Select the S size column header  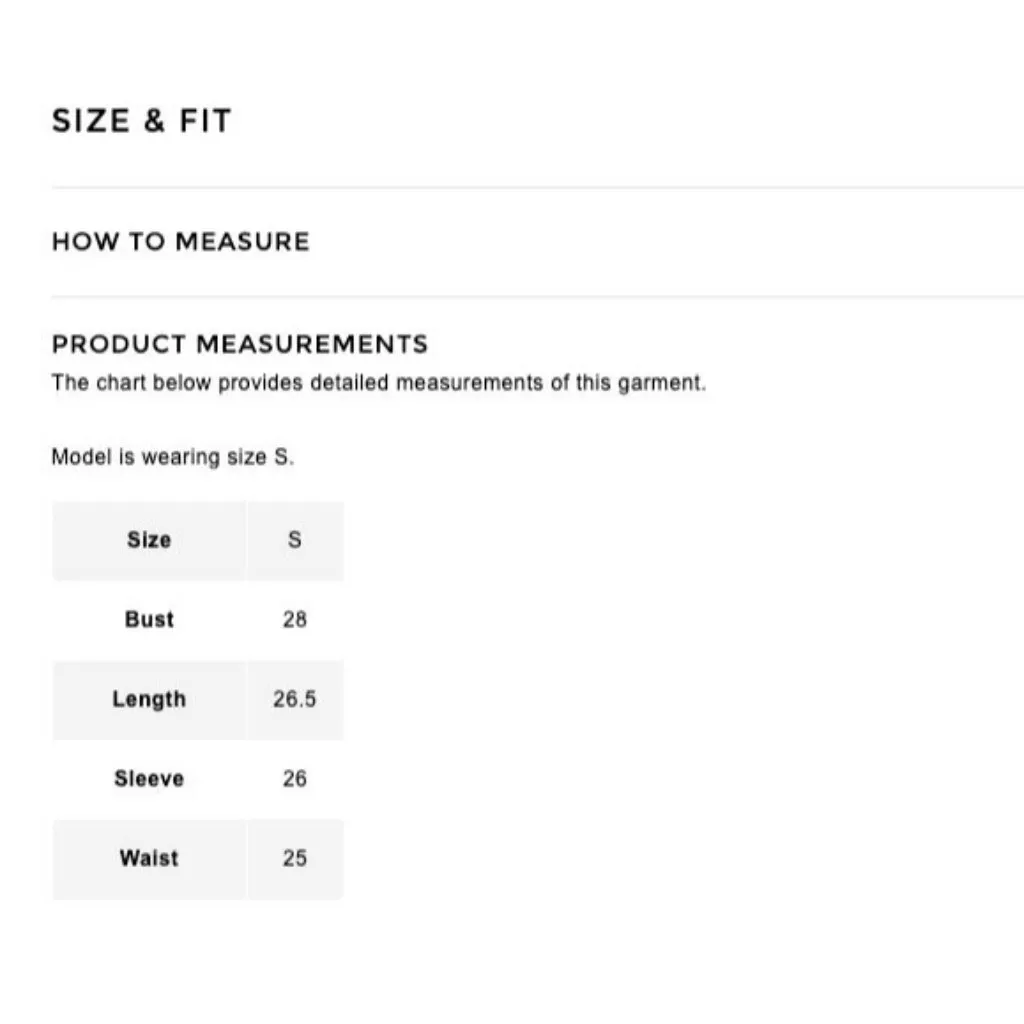coord(295,540)
